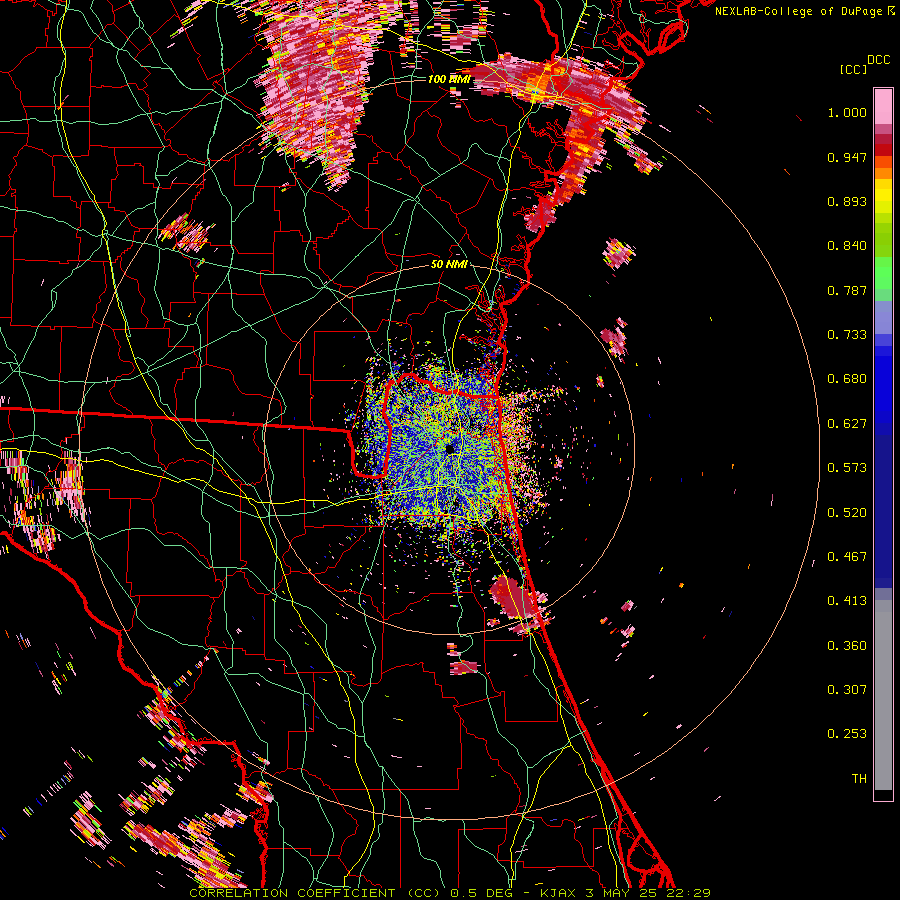Click the TH threshold legend label

[x=859, y=779]
